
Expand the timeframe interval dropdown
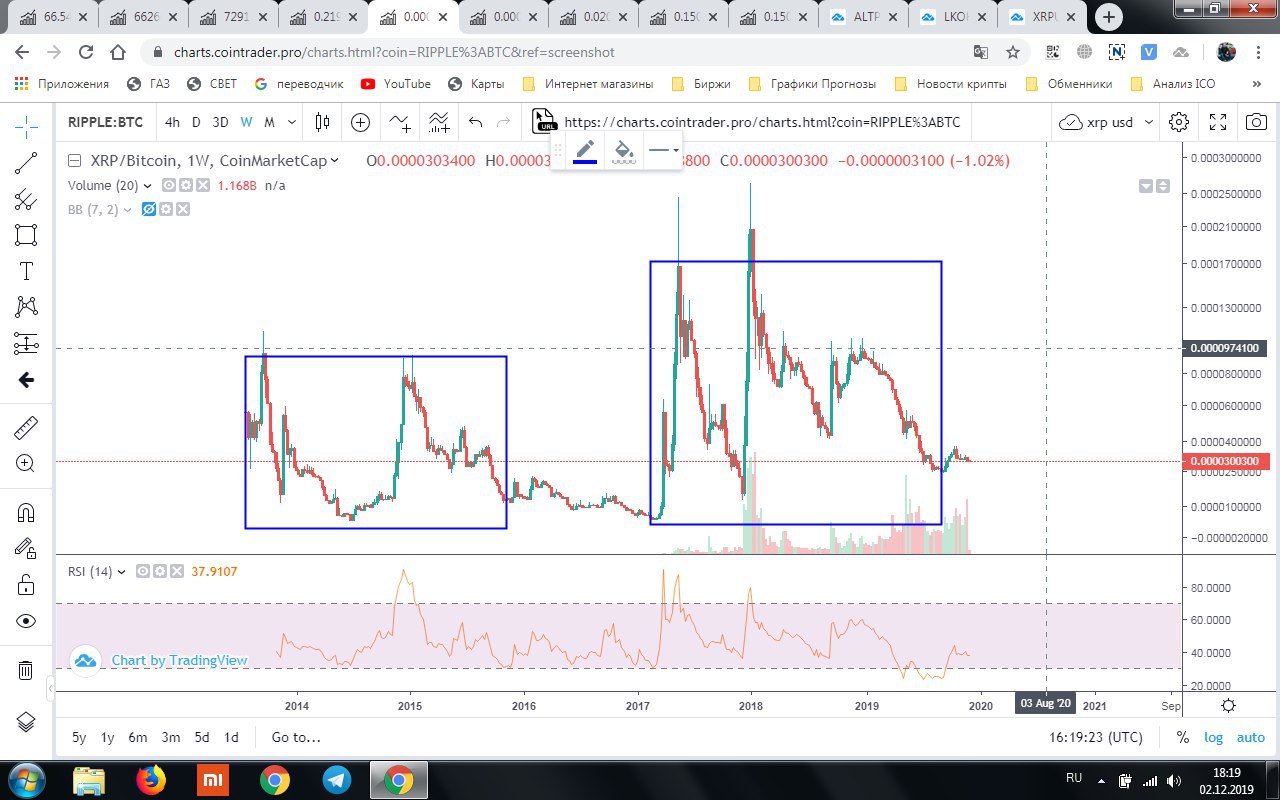292,122
